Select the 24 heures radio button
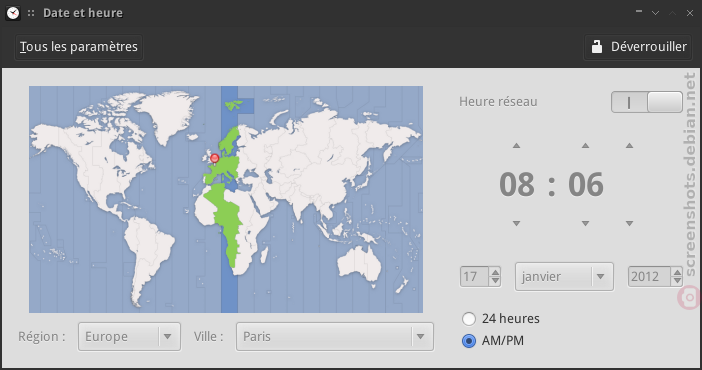 coord(469,319)
